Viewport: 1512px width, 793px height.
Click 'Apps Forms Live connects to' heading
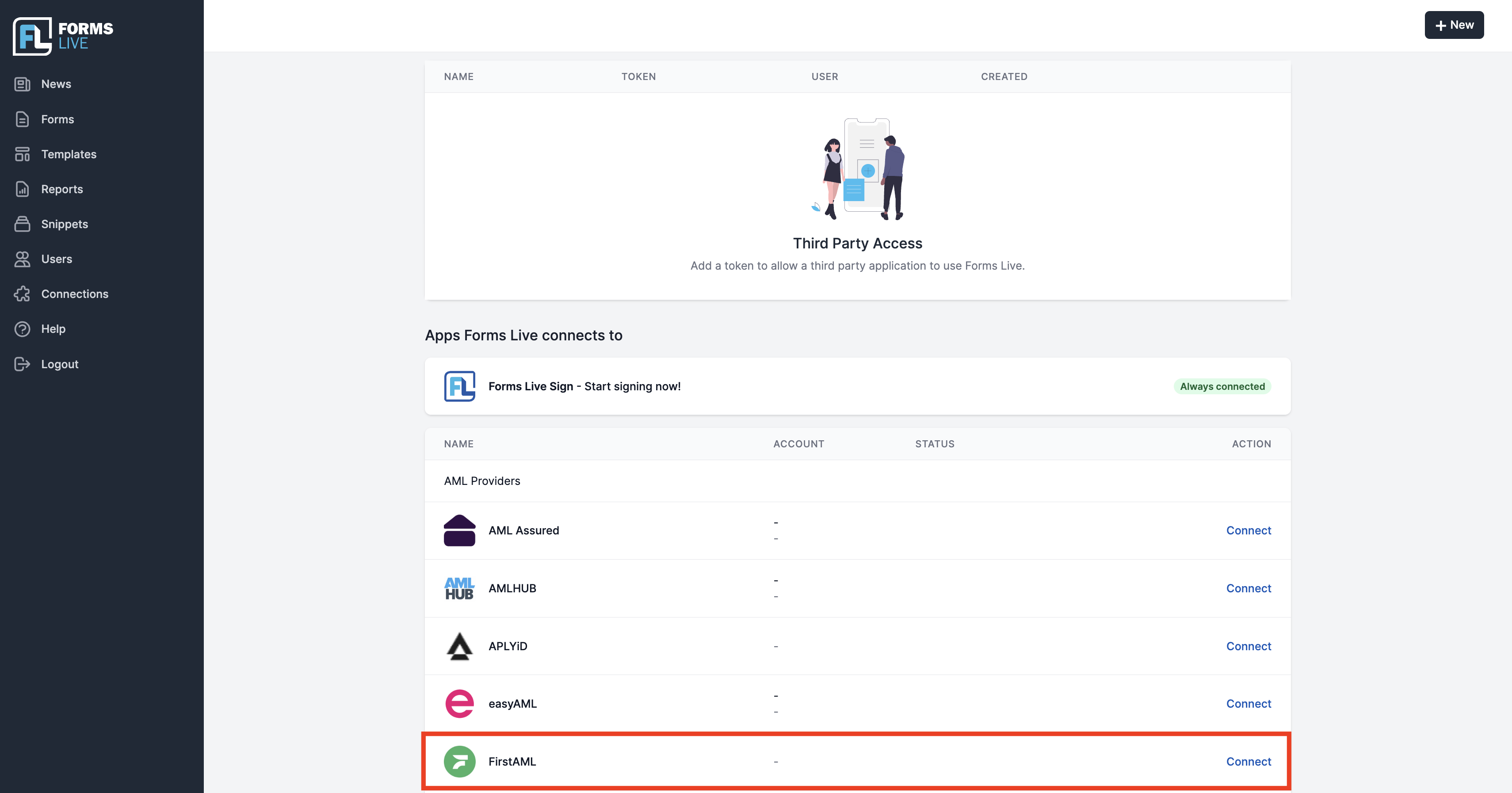[523, 336]
